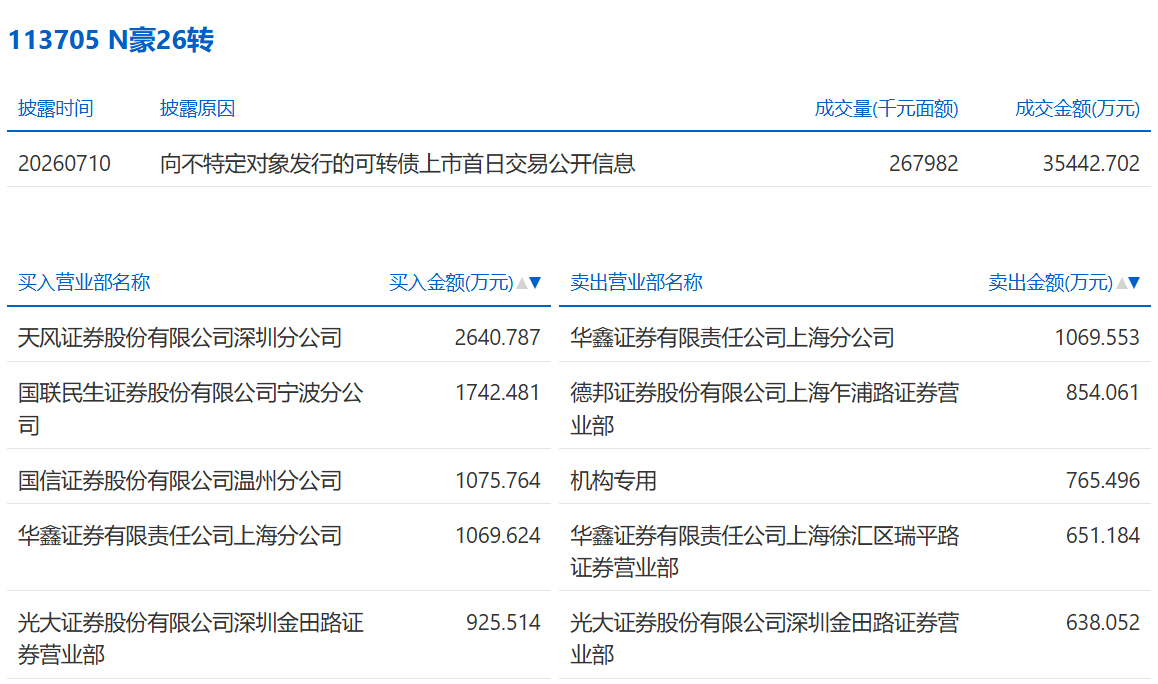Select the turnover amount 35442.702
Image resolution: width=1158 pixels, height=684 pixels.
(1091, 163)
